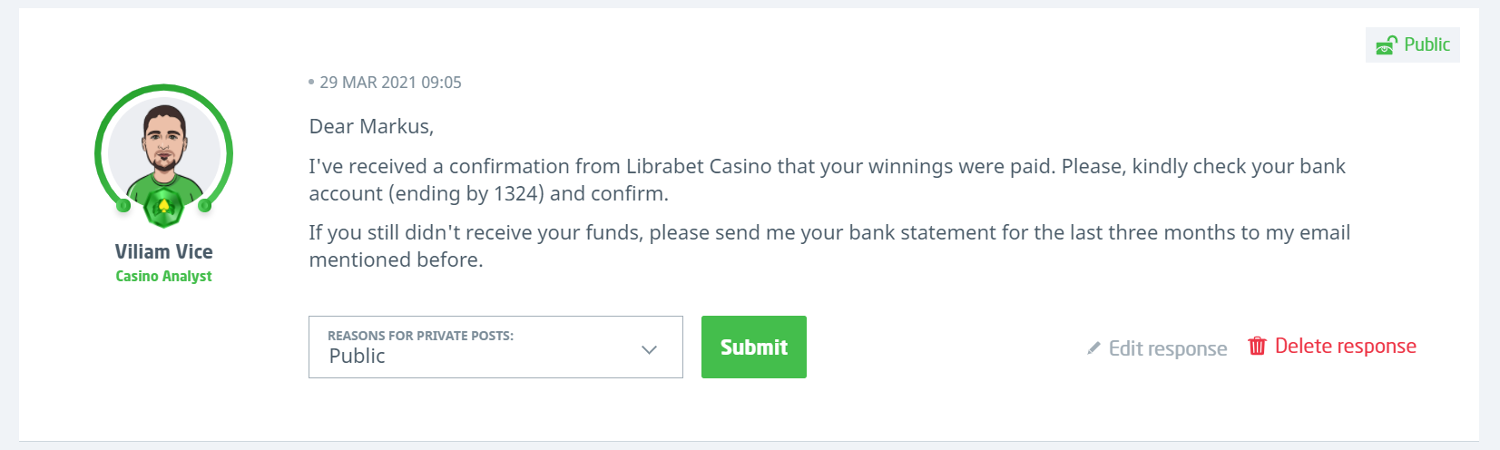The width and height of the screenshot is (1500, 450).
Task: Click the pencil icon beside Edit response
Action: (x=1094, y=348)
